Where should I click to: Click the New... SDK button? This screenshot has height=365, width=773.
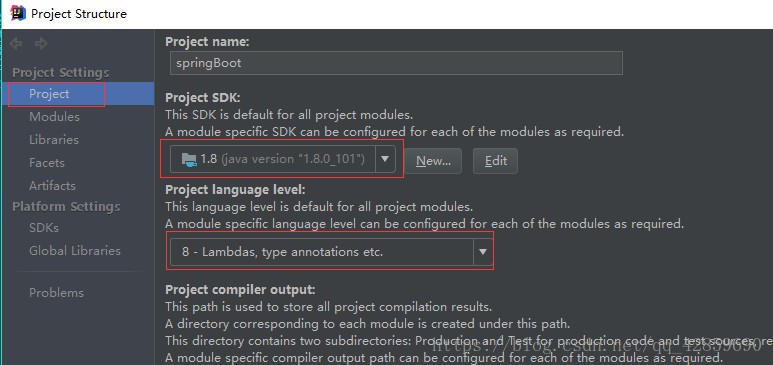(433, 161)
